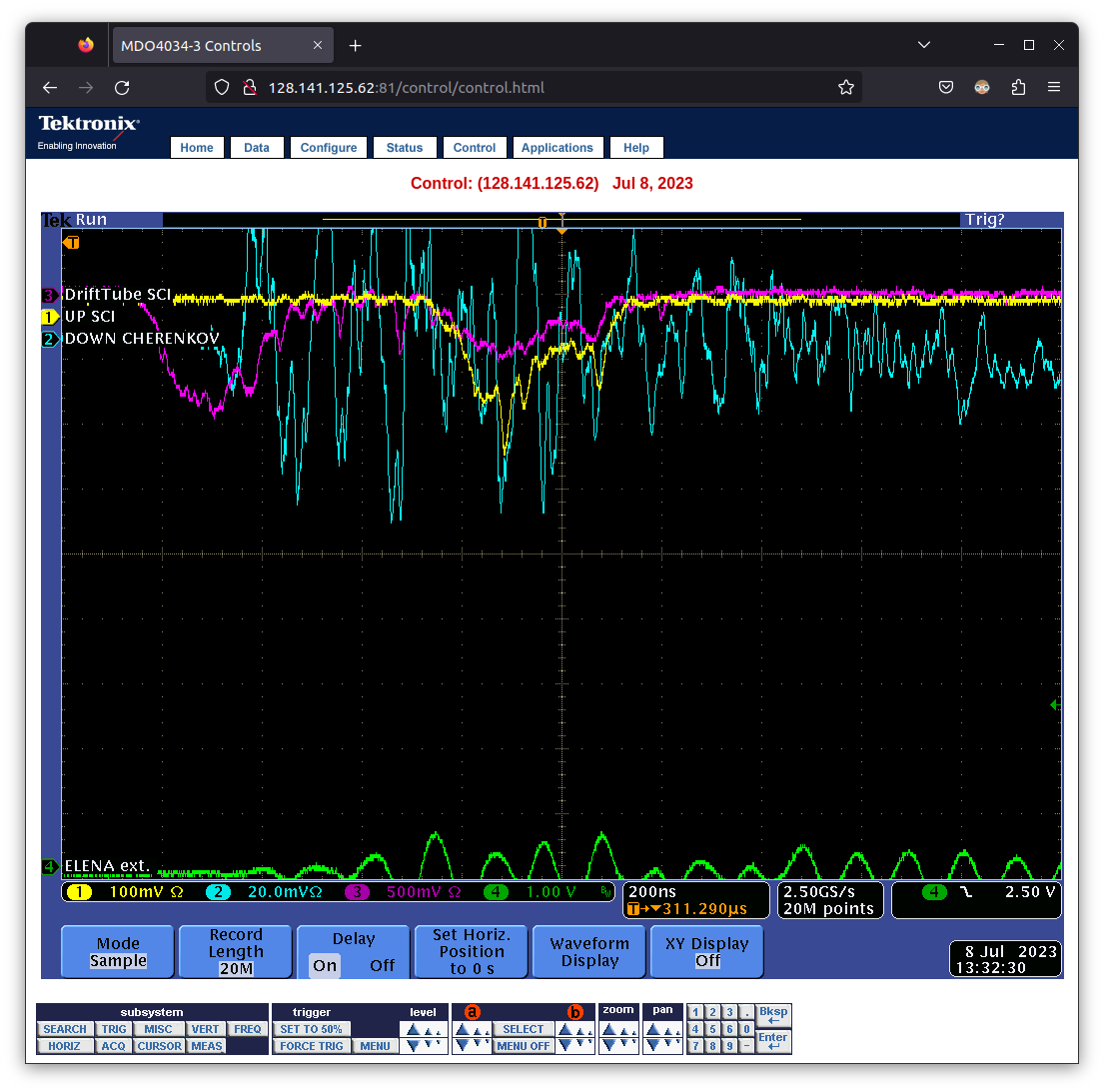Toggle the Delay On/Off setting
1104x1092 pixels.
(354, 952)
